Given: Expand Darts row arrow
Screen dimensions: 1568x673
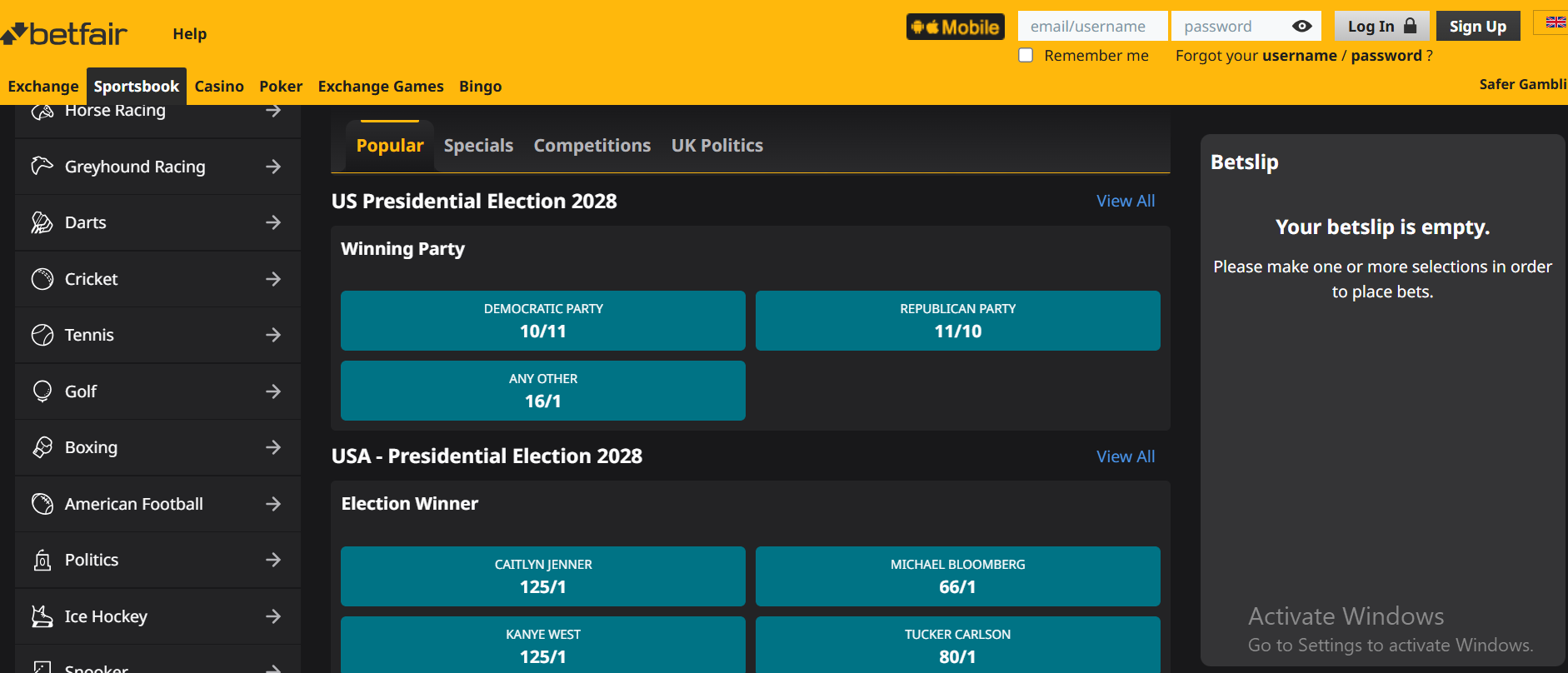Looking at the screenshot, I should [273, 222].
